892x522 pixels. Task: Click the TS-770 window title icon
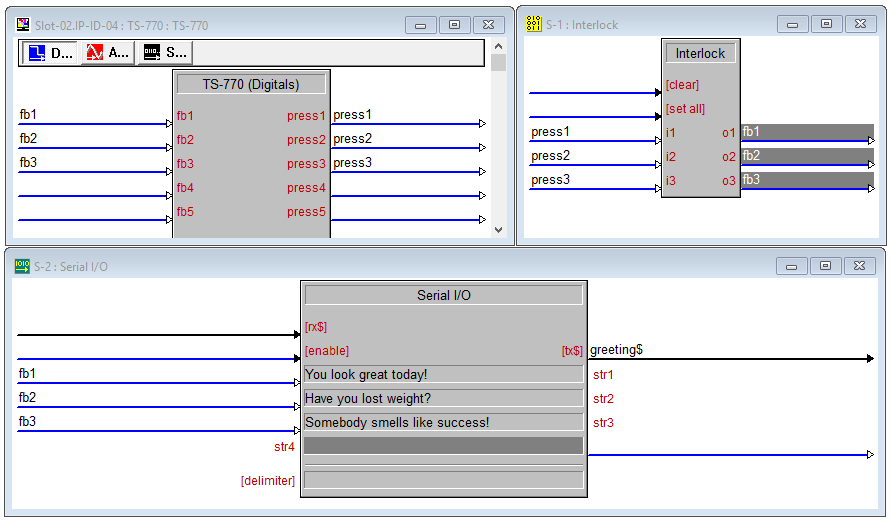click(23, 25)
